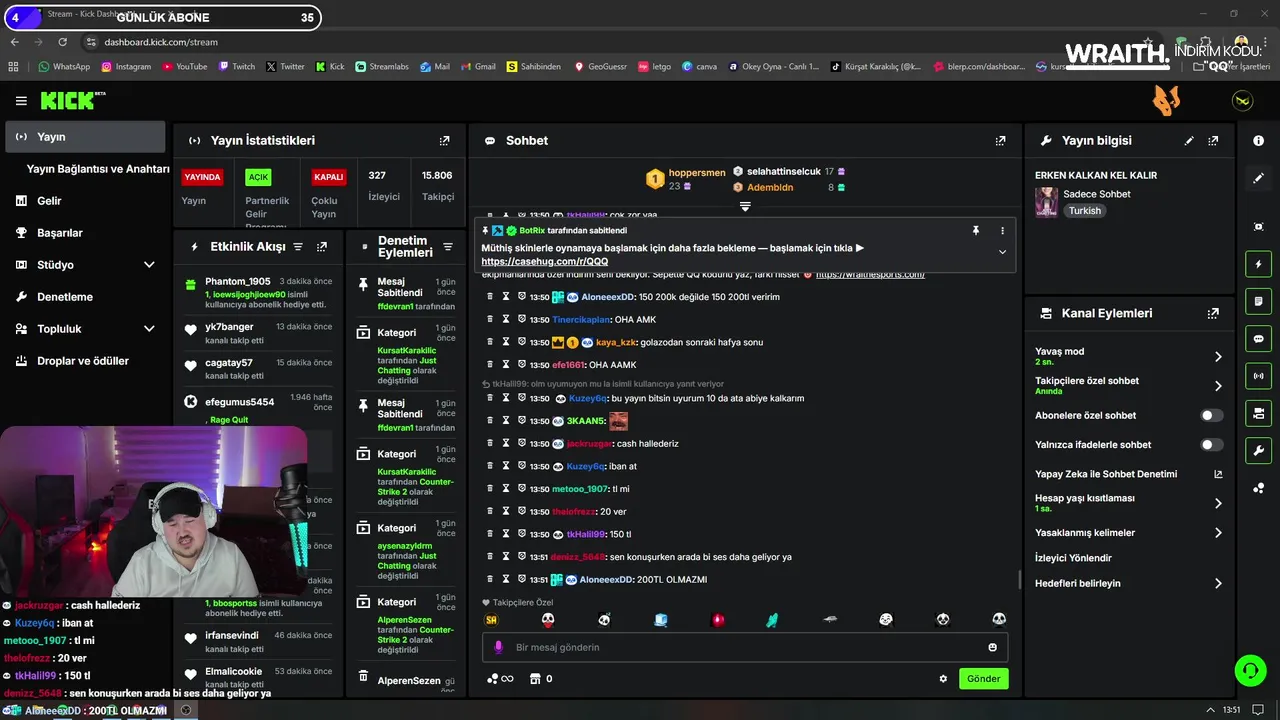The width and height of the screenshot is (1280, 720).
Task: Open the casehug.com/r/QQQ link
Action: (x=544, y=262)
